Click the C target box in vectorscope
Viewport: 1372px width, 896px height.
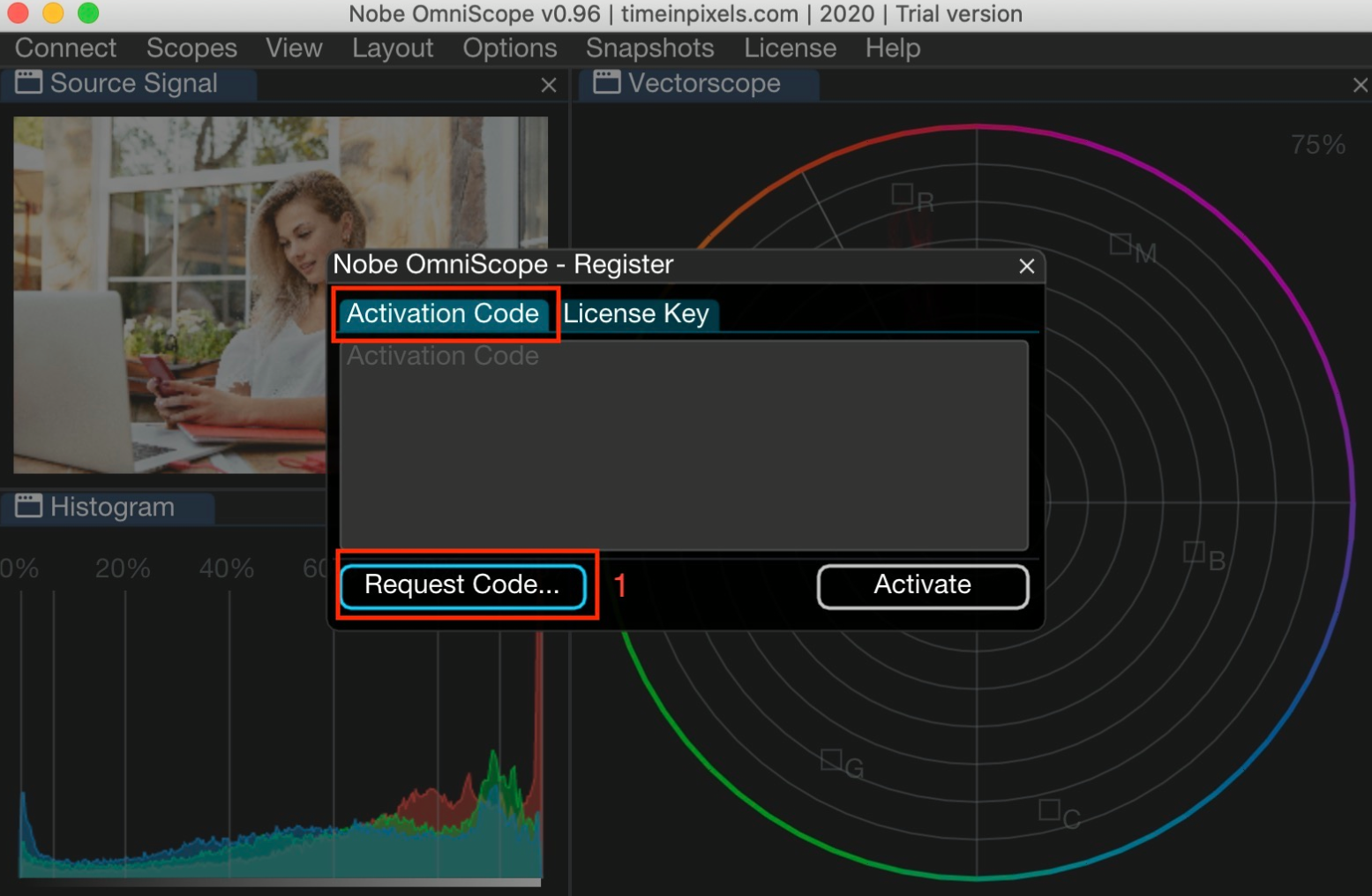pyautogui.click(x=1049, y=809)
